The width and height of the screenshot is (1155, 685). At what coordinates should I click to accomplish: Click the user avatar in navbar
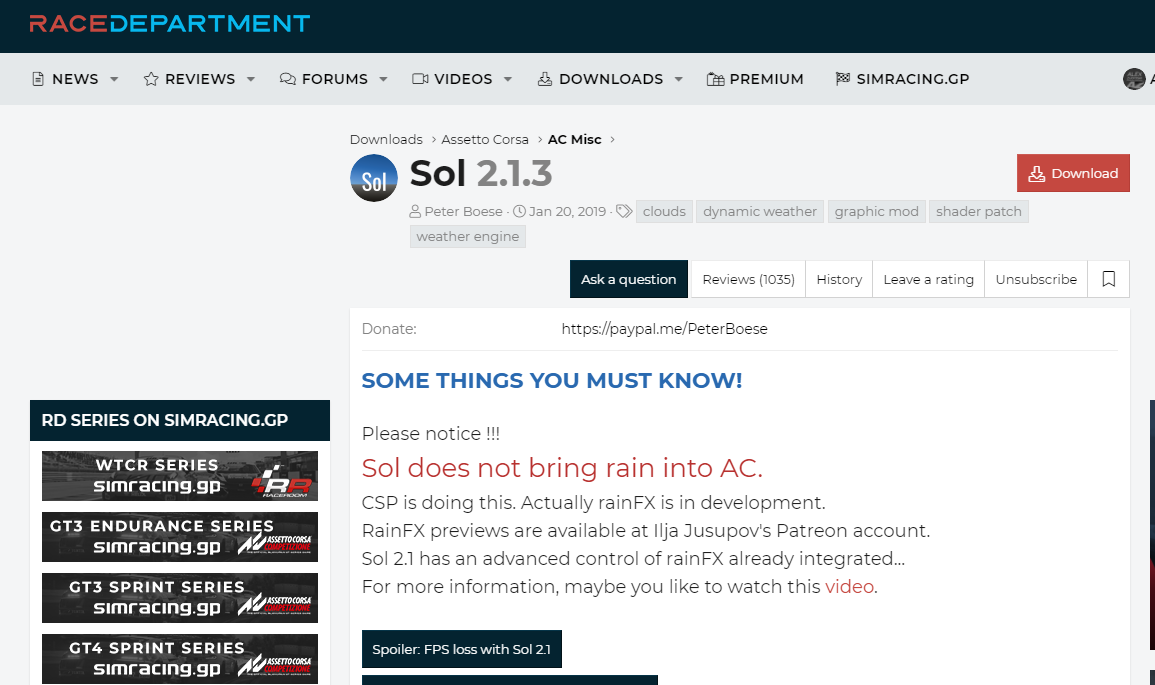pos(1134,79)
